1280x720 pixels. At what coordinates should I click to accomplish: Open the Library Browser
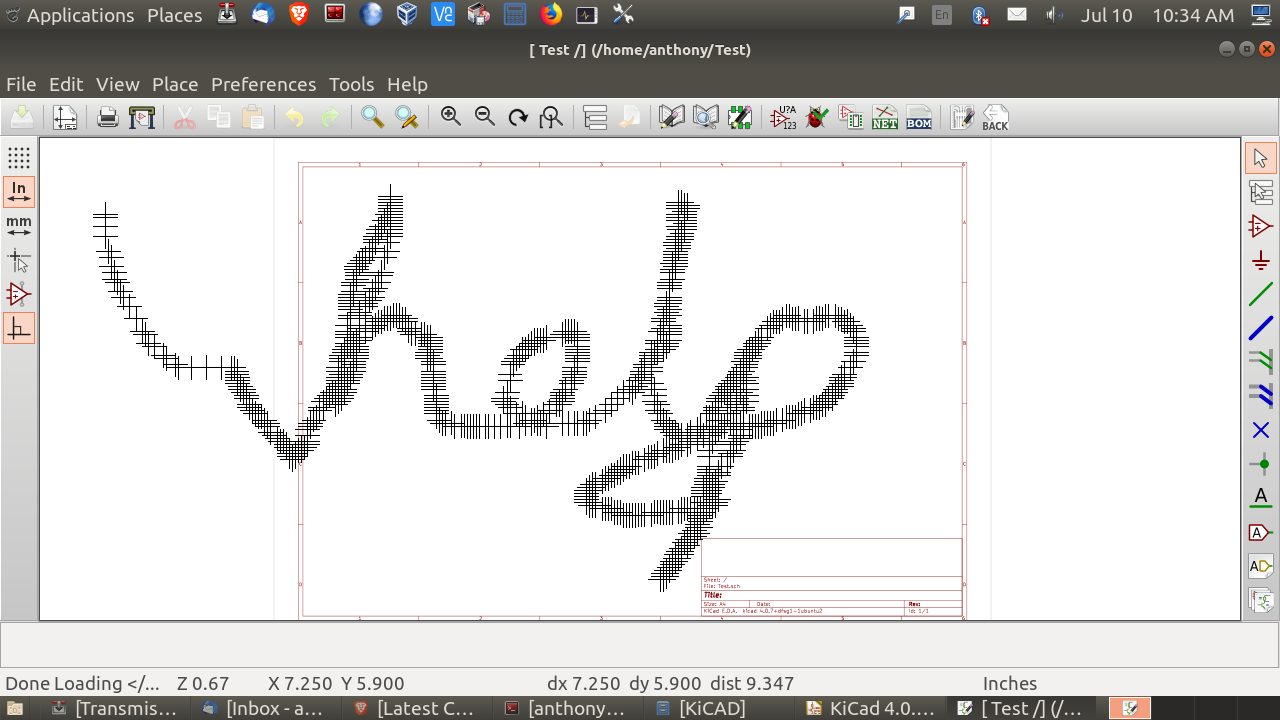point(706,118)
